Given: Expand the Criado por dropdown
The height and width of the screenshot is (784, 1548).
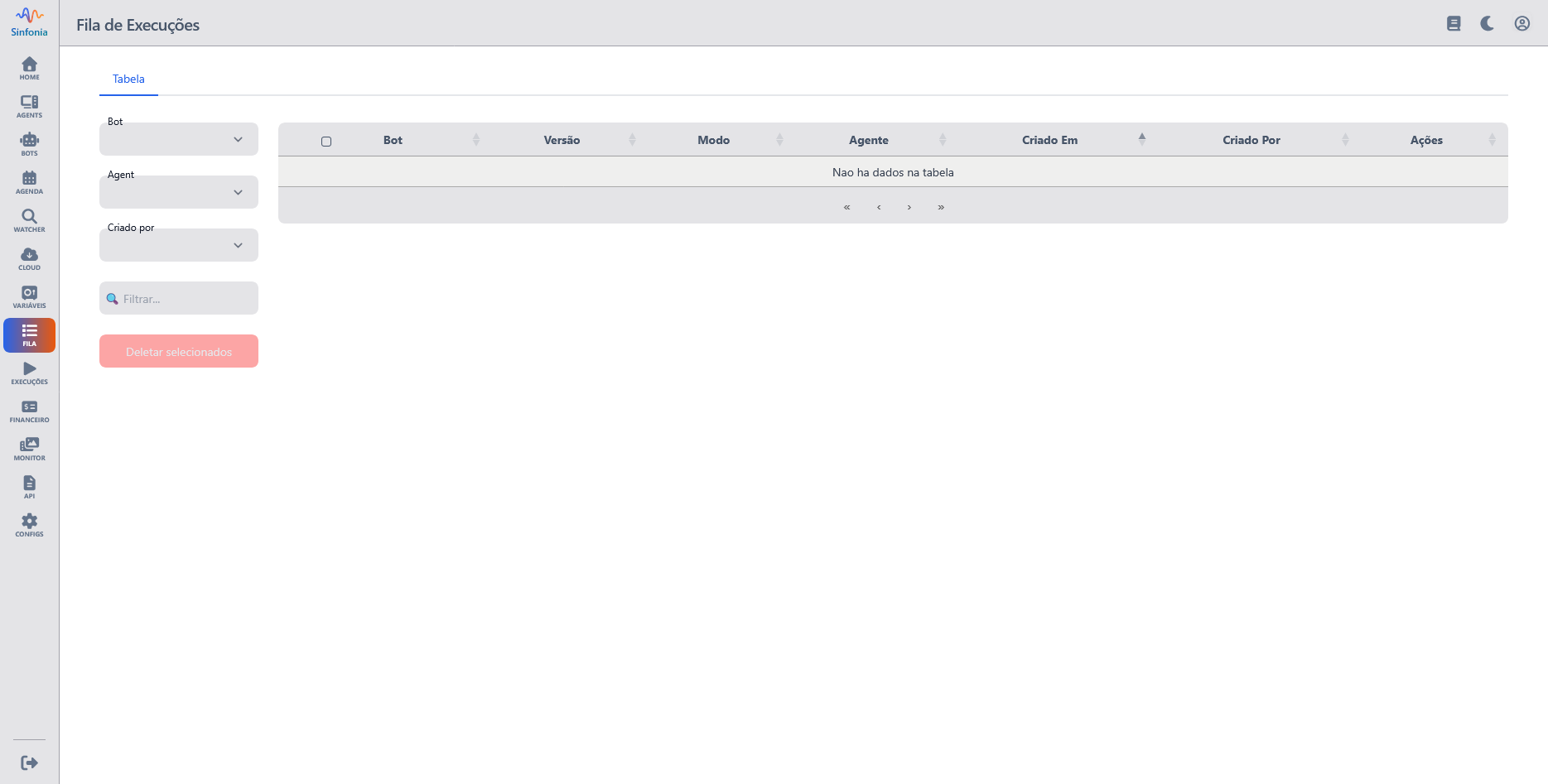Looking at the screenshot, I should point(179,246).
